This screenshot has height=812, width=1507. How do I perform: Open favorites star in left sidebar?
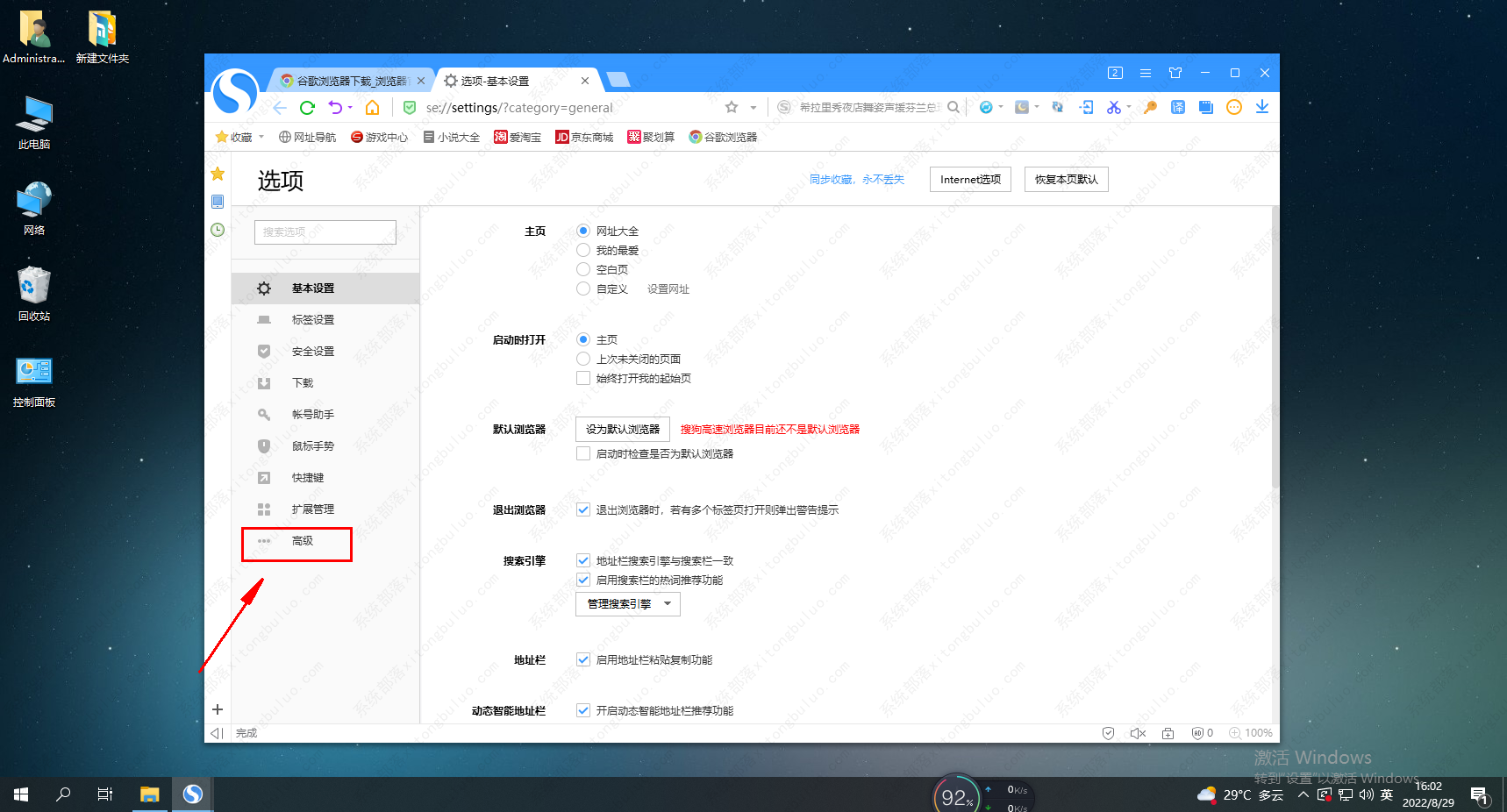(x=218, y=174)
